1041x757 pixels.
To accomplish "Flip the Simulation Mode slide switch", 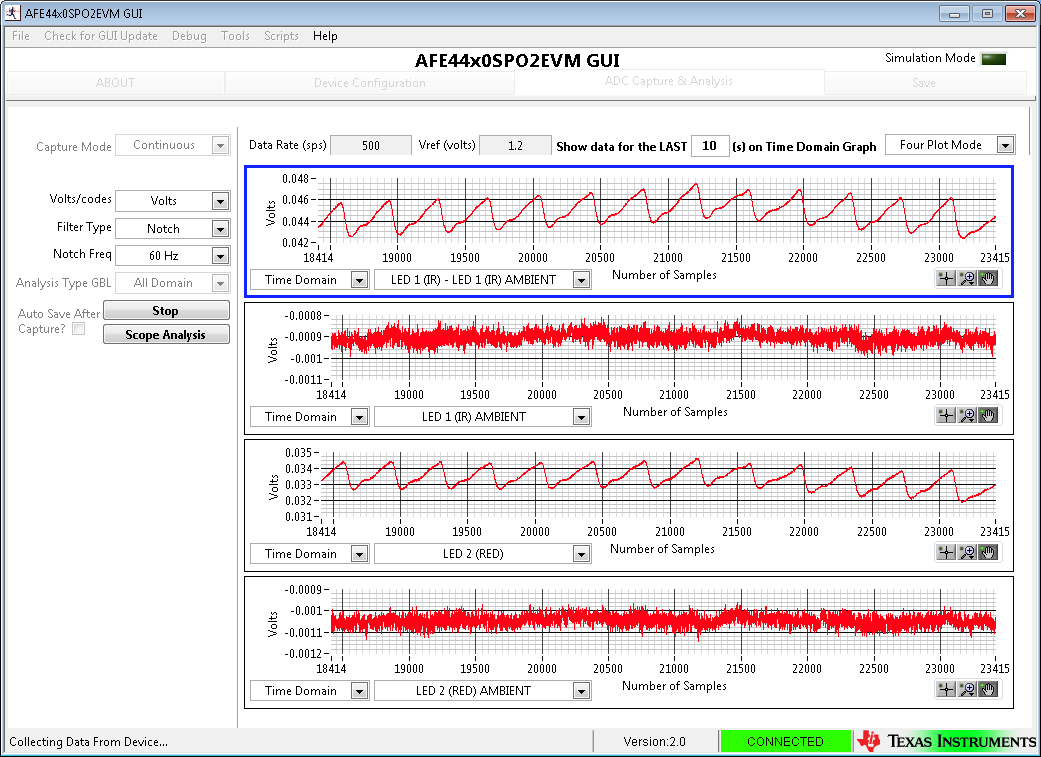I will (x=993, y=59).
